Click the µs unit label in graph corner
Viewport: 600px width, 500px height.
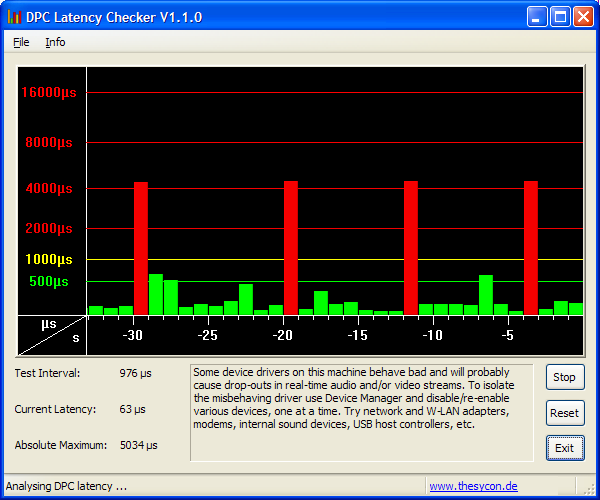[x=49, y=324]
